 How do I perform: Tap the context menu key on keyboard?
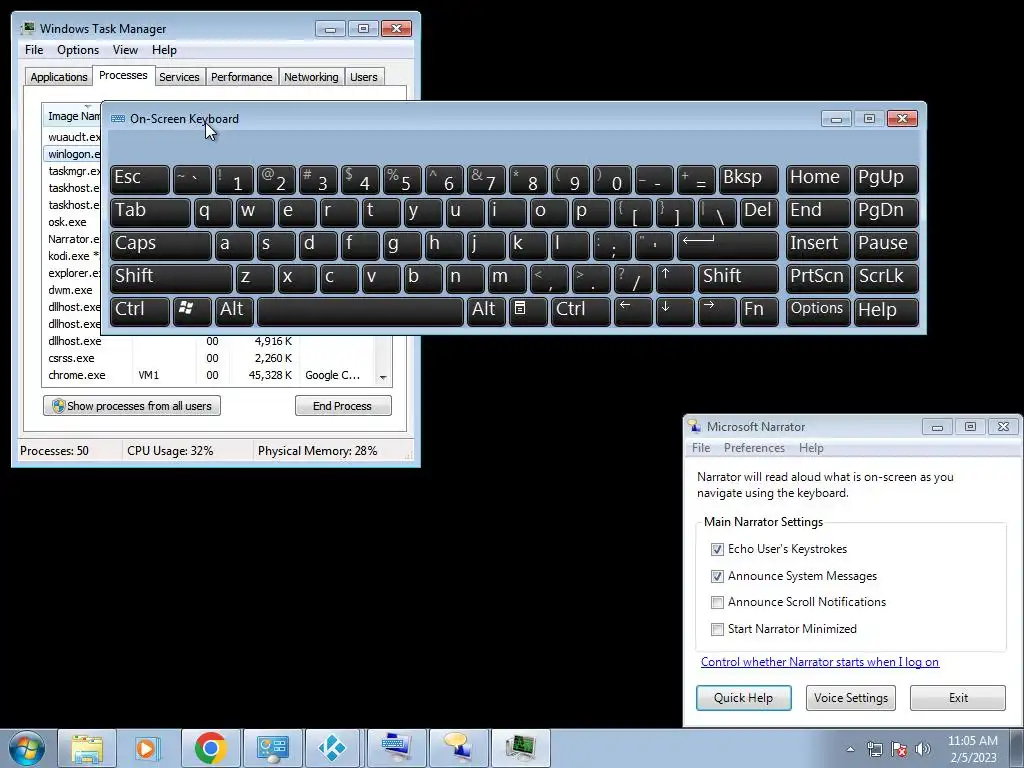528,310
